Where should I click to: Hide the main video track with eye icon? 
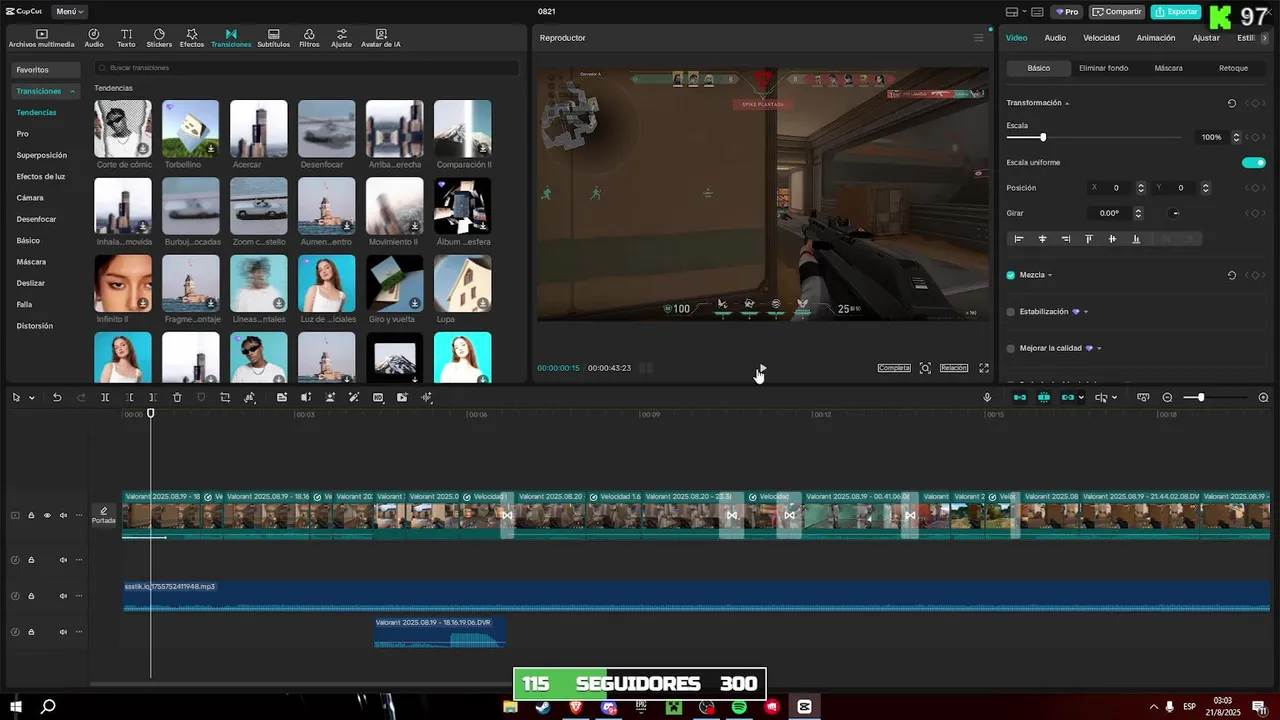pos(47,516)
